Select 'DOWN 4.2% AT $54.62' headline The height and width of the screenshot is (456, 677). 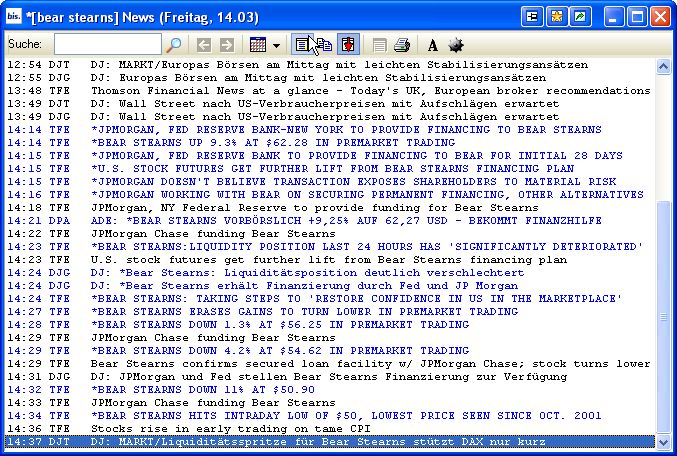coord(330,350)
